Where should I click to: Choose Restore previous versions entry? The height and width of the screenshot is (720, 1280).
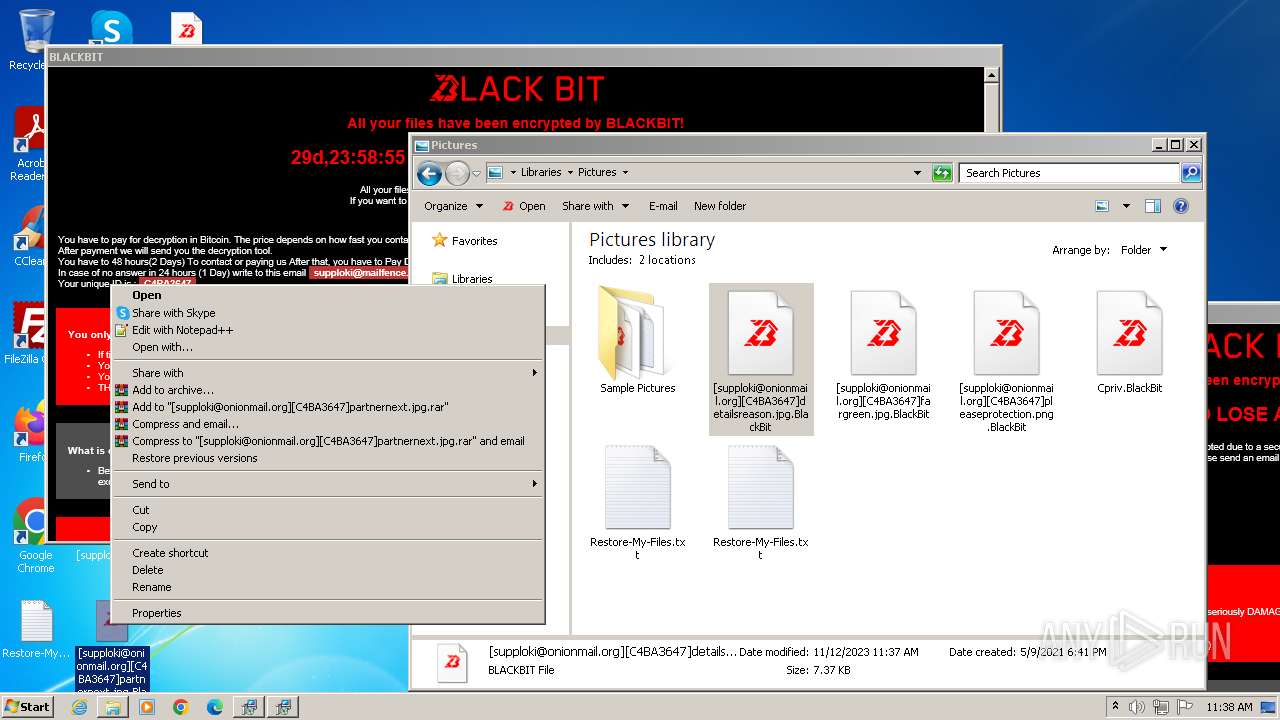(195, 458)
